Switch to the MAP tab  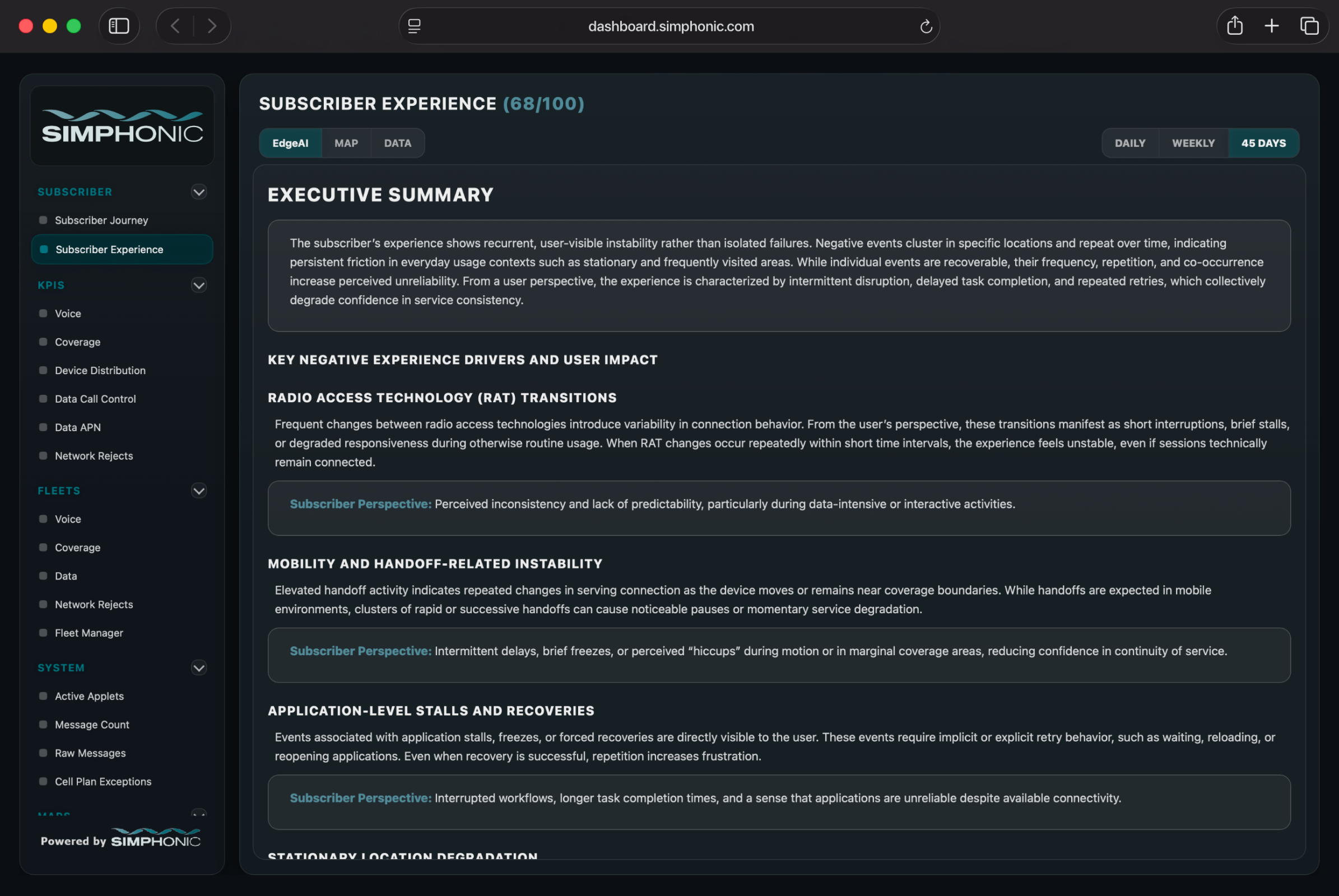346,143
